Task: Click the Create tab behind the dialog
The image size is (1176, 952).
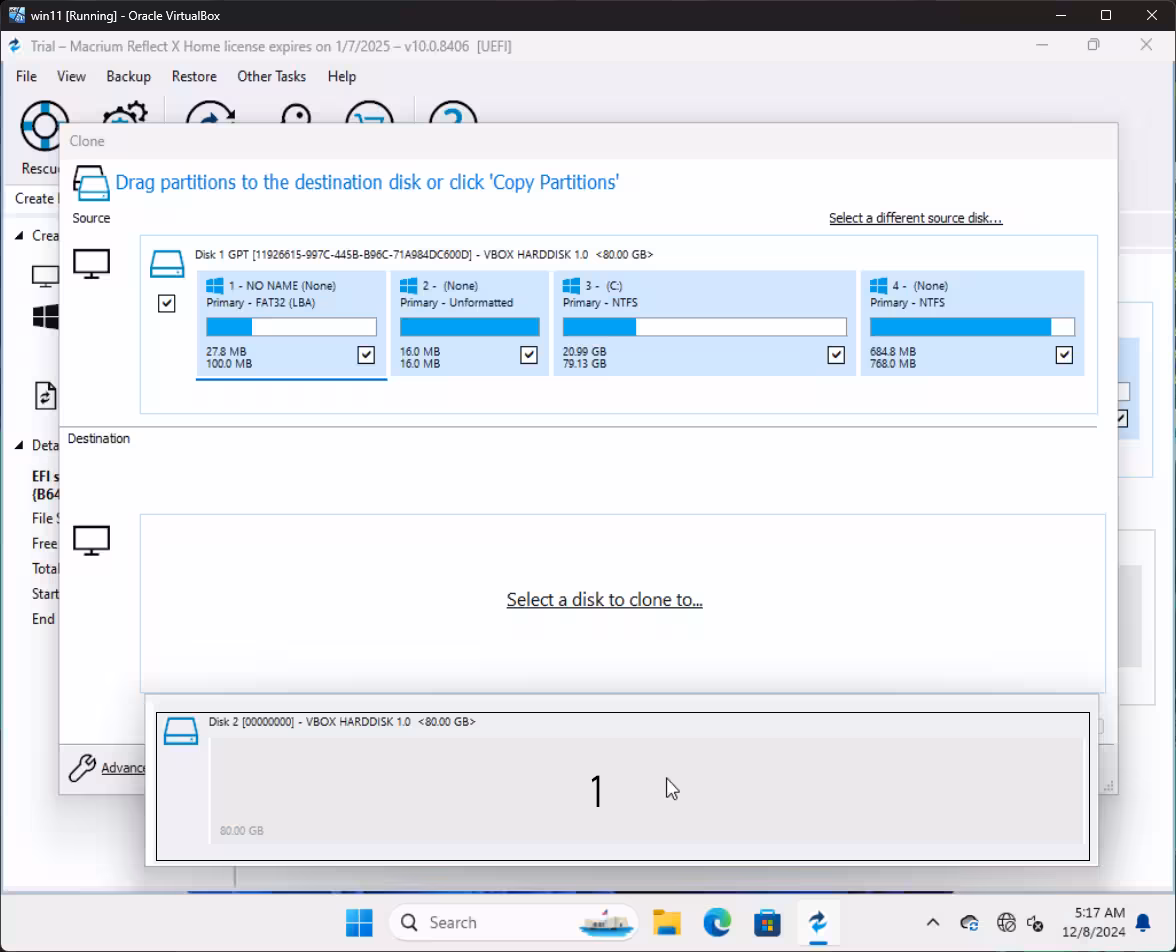Action: point(34,199)
